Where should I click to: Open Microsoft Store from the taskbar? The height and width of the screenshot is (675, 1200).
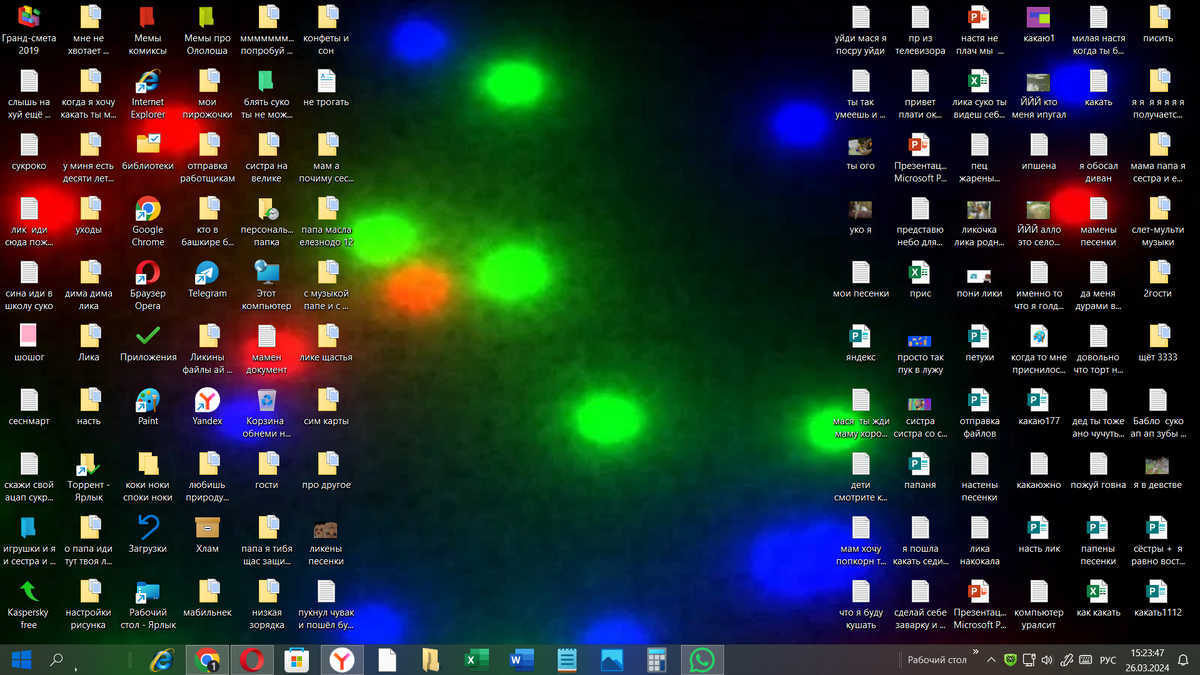coord(297,660)
